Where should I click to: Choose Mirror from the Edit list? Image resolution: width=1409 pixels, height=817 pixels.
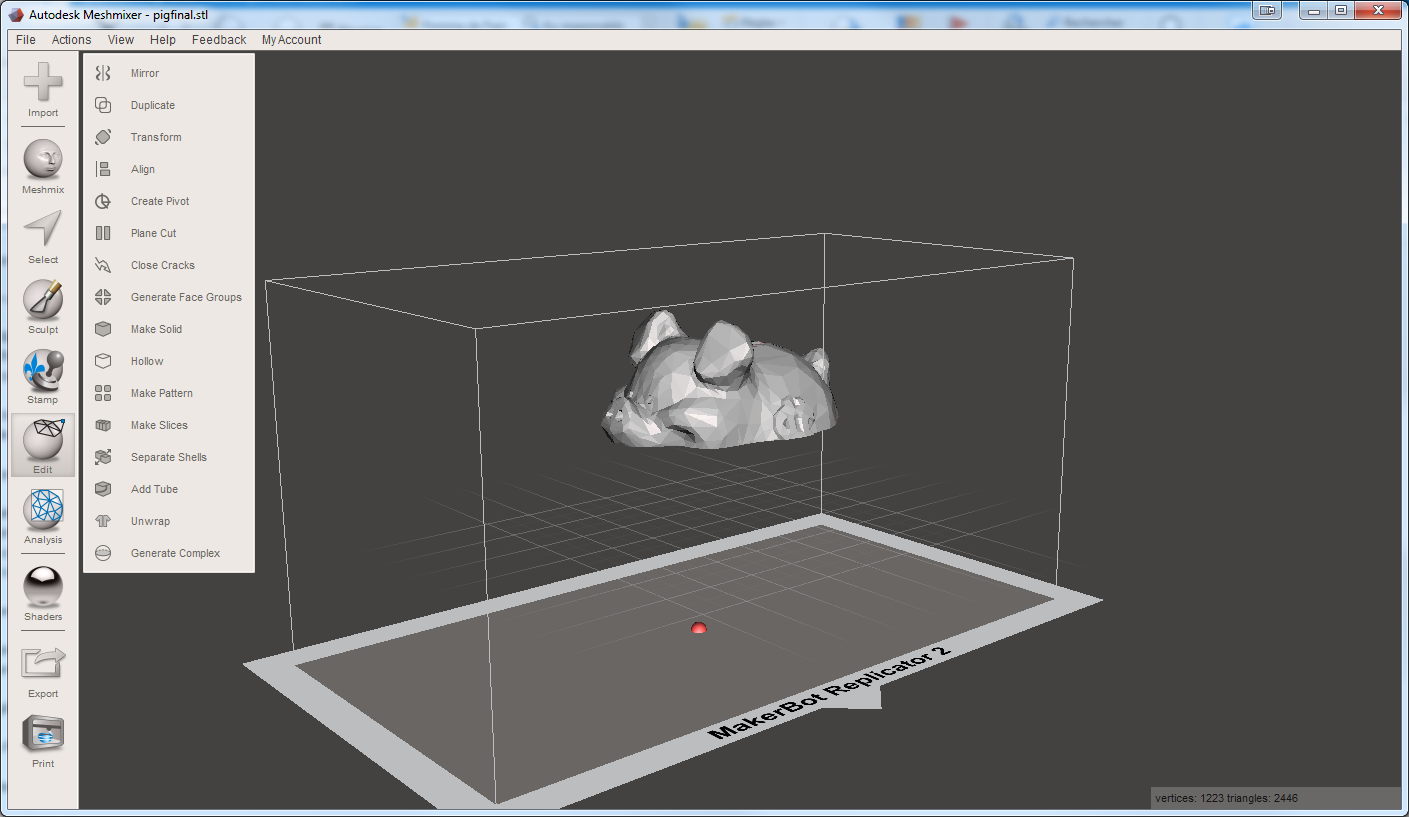pos(145,73)
